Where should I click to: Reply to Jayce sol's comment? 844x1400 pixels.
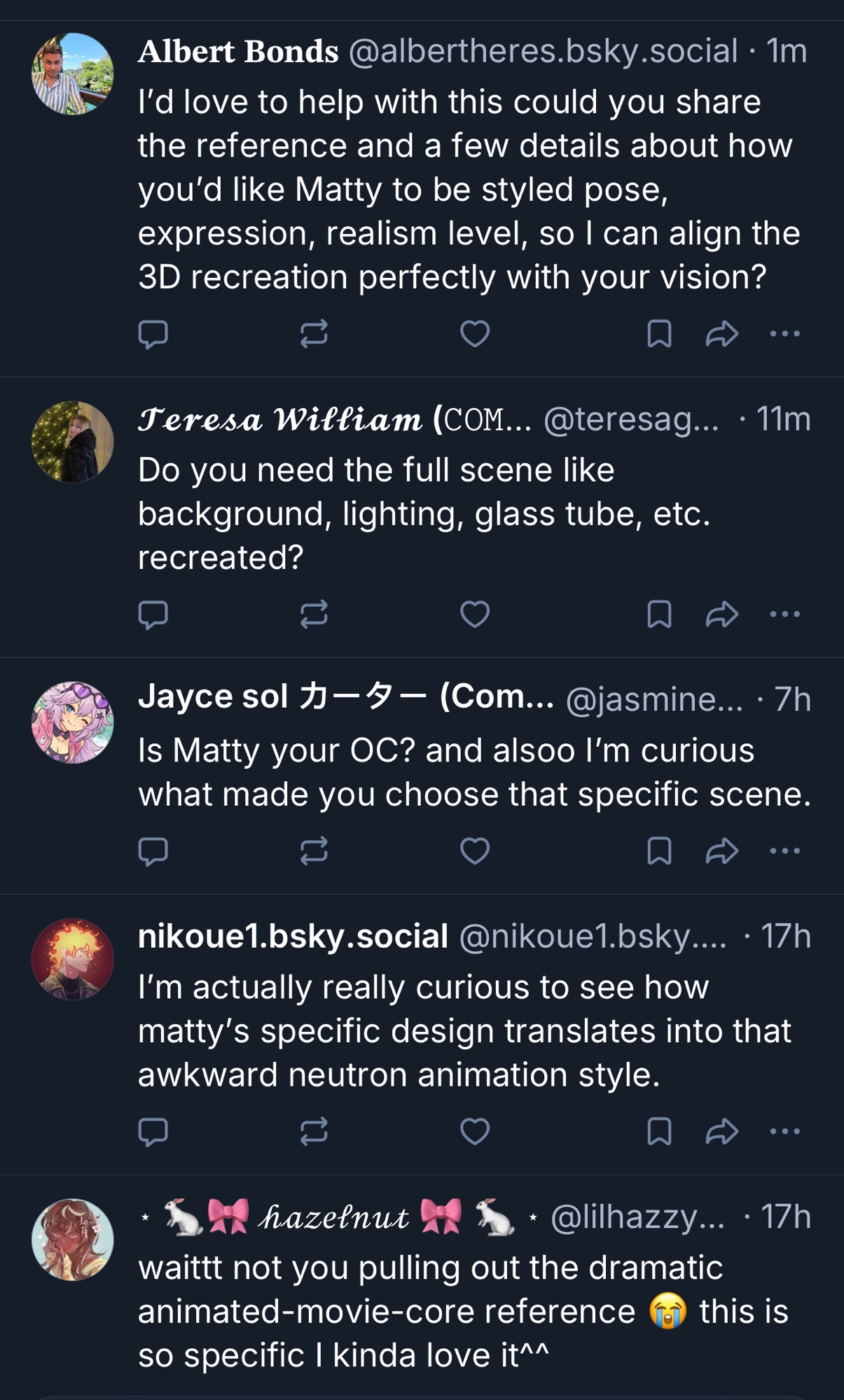153,851
